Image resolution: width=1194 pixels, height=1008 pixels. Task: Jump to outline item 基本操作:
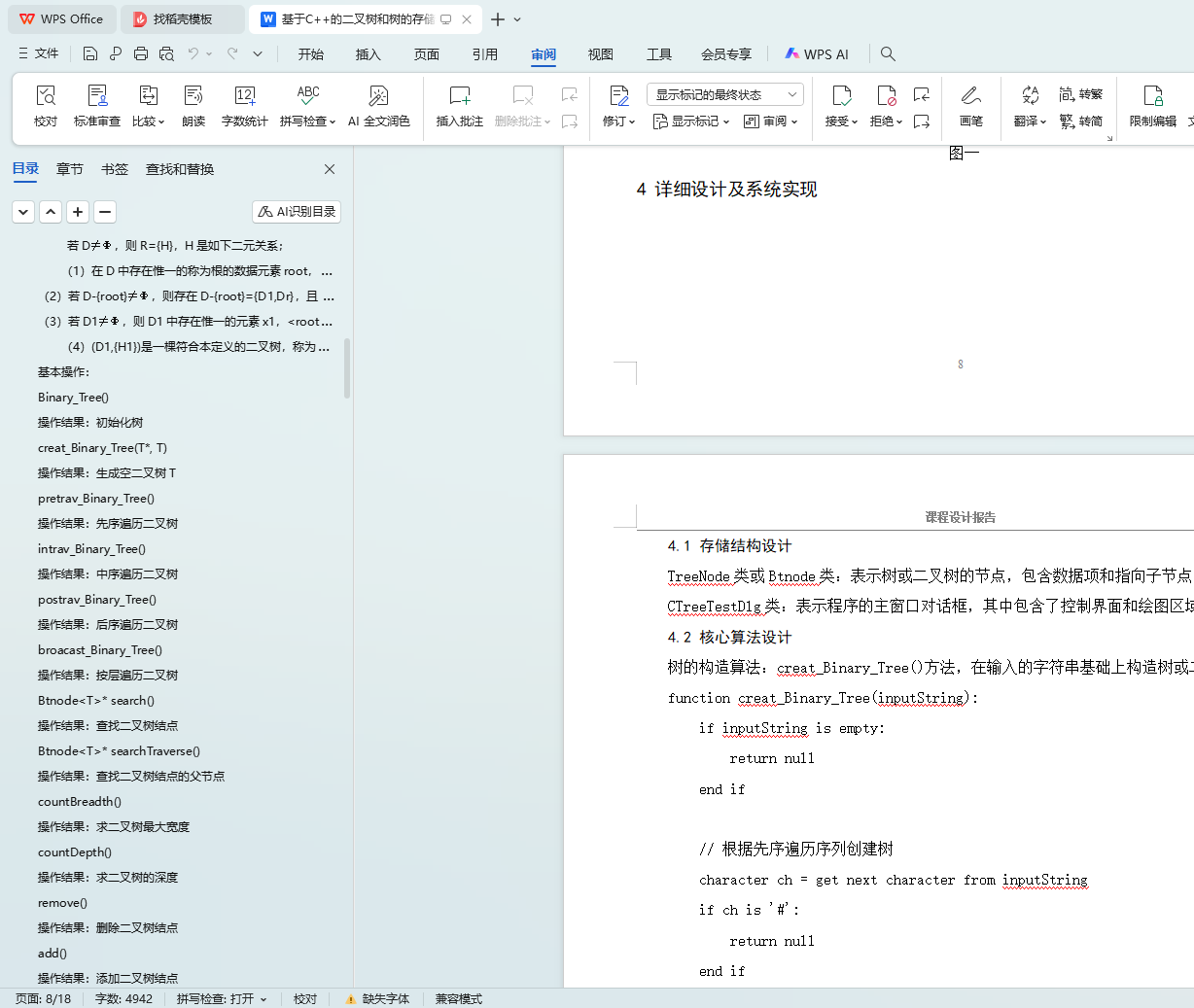pos(63,372)
